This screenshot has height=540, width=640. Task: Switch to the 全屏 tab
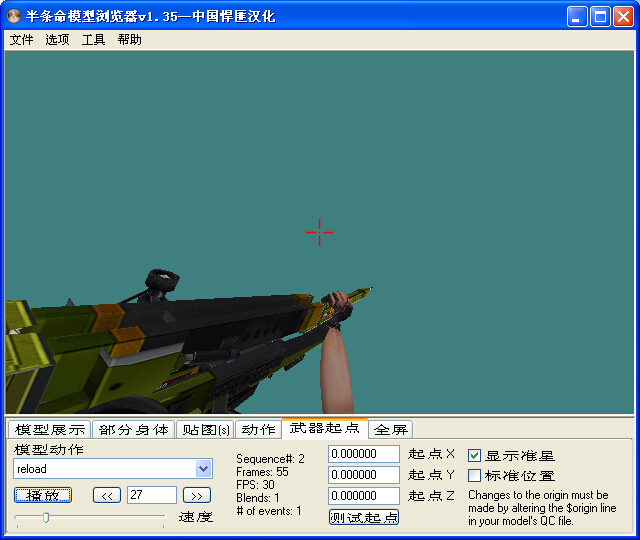391,429
